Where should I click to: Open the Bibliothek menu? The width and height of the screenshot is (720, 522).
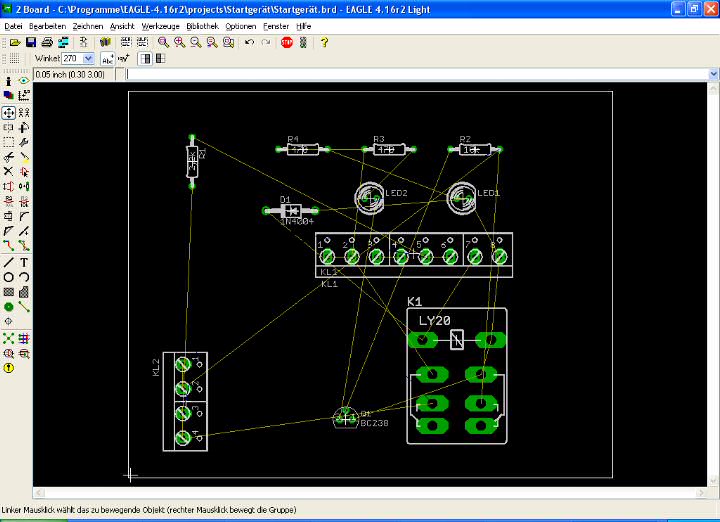(x=202, y=26)
